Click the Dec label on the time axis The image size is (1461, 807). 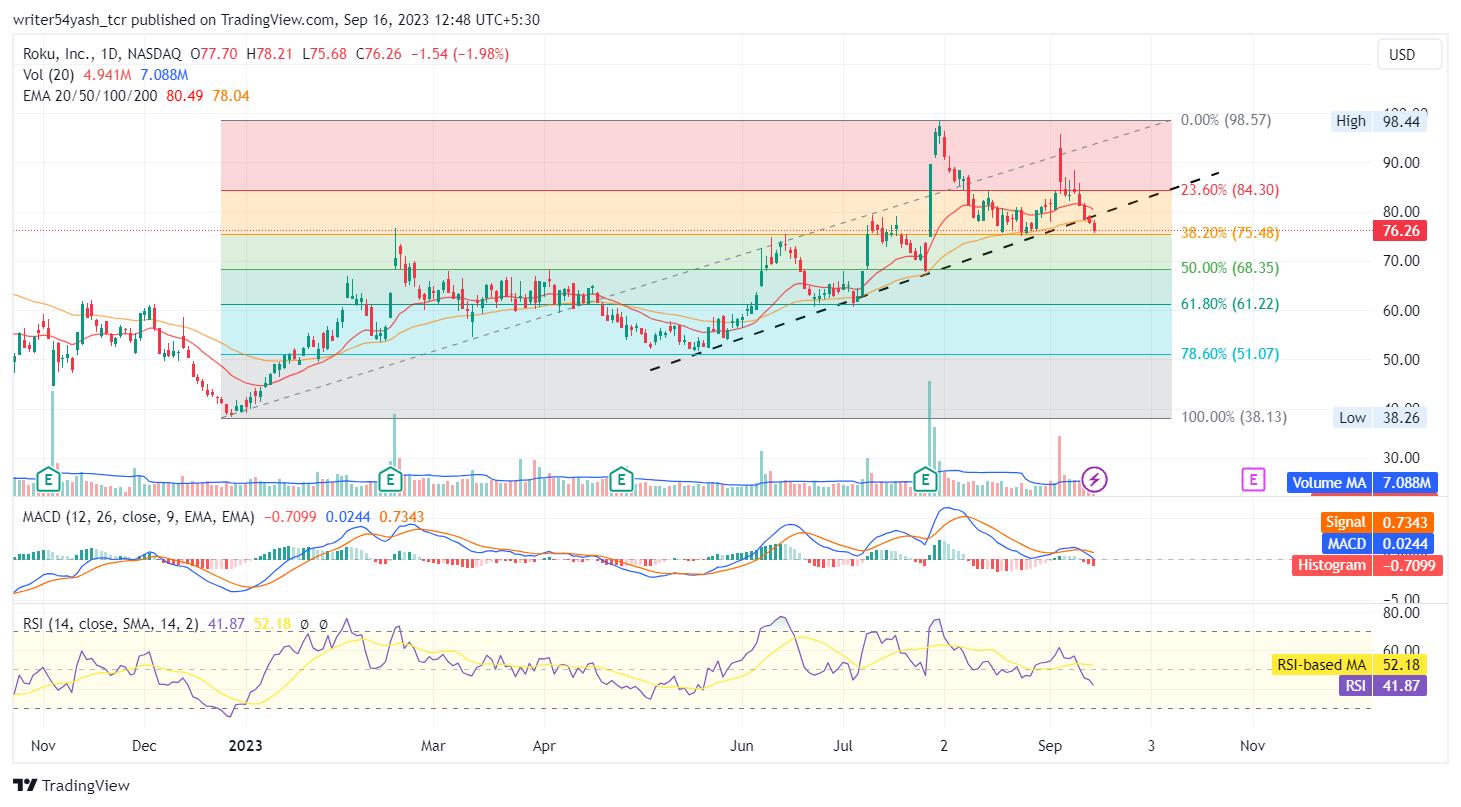[x=144, y=745]
